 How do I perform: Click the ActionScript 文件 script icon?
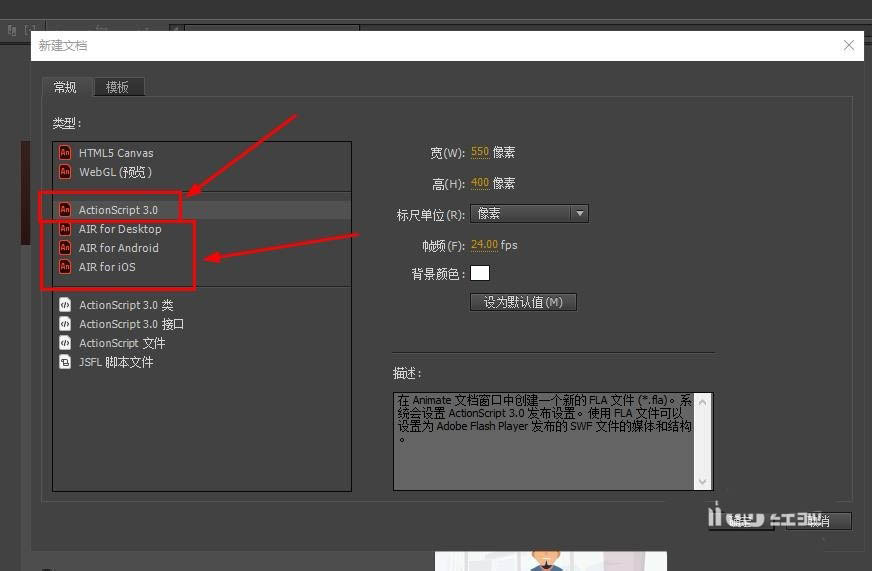tap(65, 343)
